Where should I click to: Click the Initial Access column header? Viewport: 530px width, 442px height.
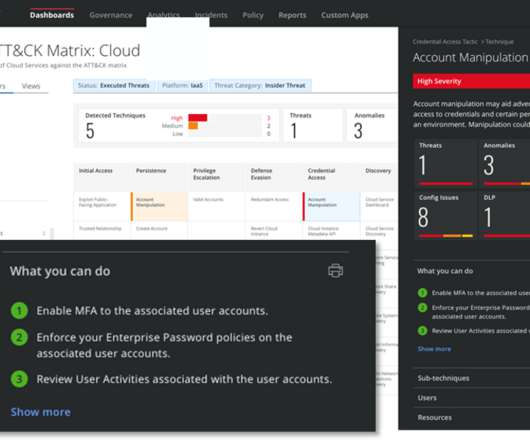click(x=96, y=171)
